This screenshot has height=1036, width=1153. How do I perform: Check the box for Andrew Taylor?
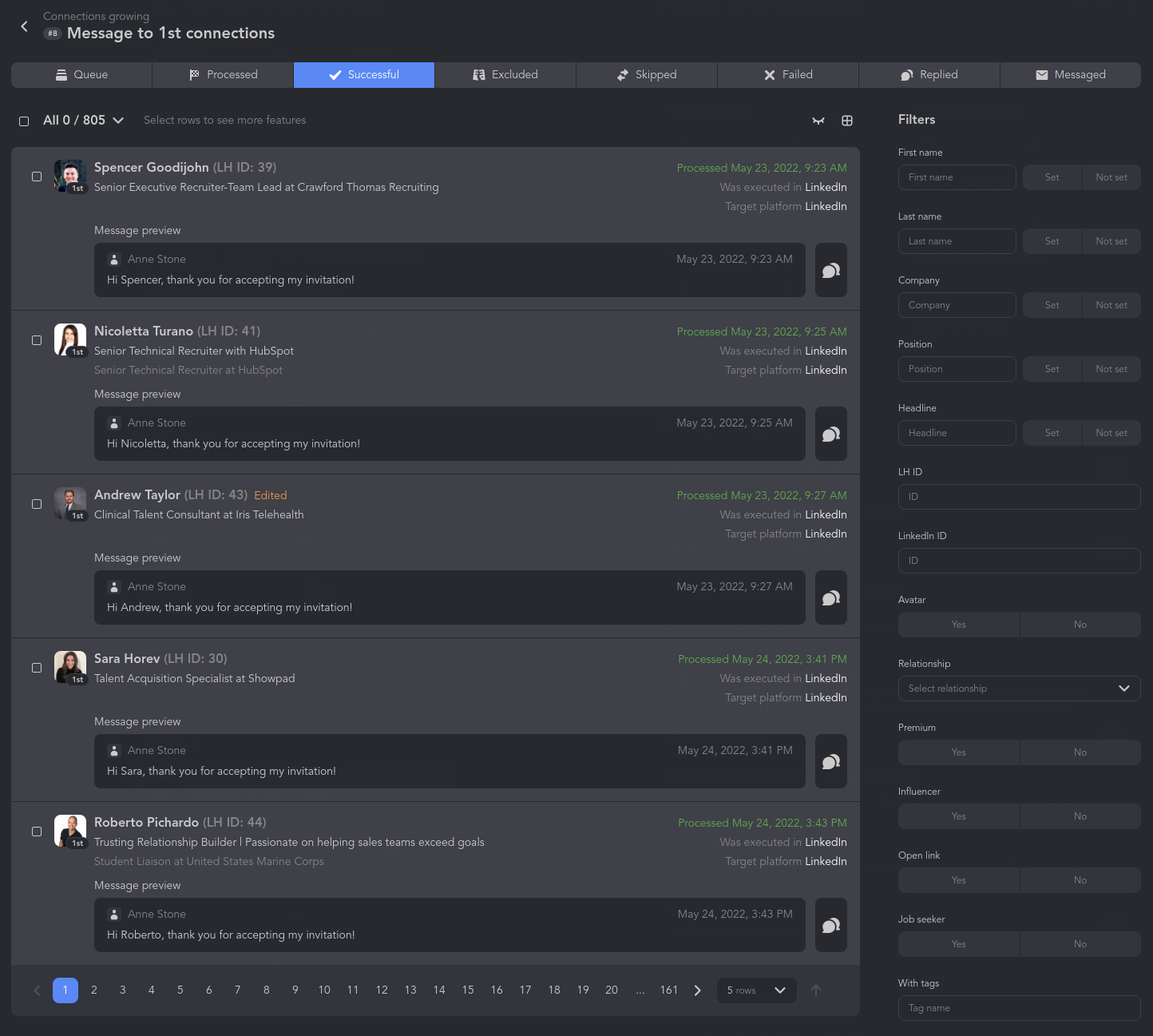[x=37, y=504]
